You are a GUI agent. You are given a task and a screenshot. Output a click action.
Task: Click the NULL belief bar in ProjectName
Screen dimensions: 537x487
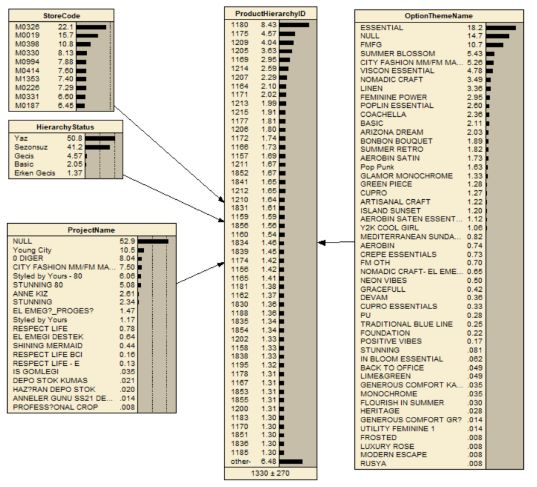[153, 241]
